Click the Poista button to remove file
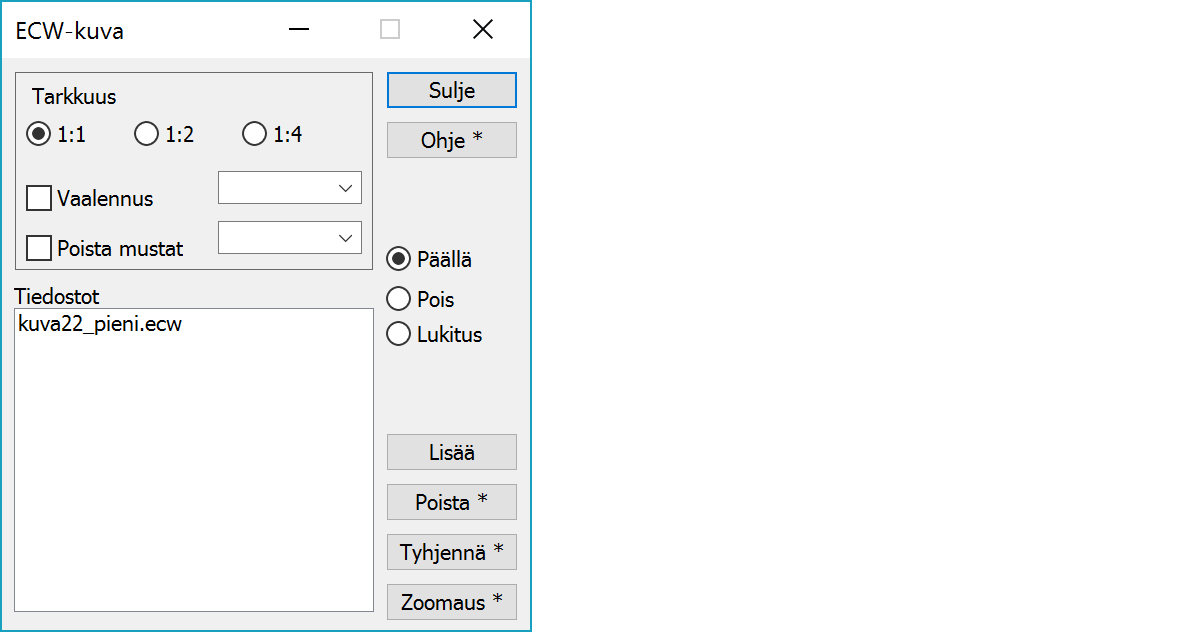This screenshot has height=632, width=1200. (x=451, y=502)
